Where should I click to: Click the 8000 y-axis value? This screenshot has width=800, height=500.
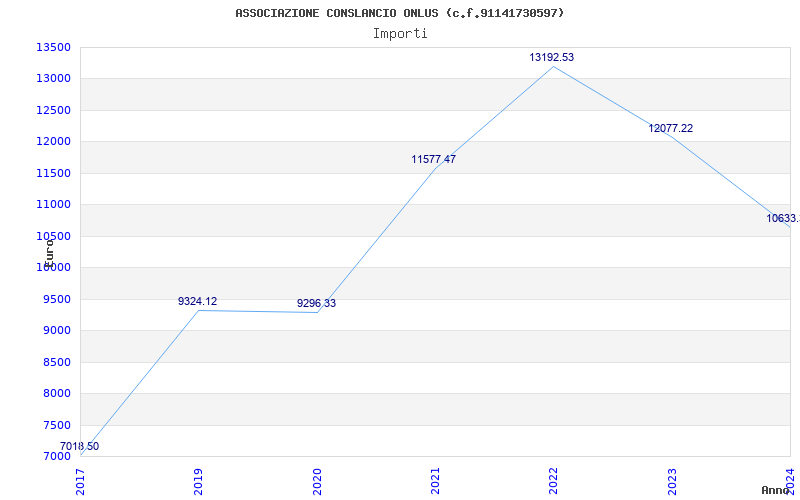56,393
